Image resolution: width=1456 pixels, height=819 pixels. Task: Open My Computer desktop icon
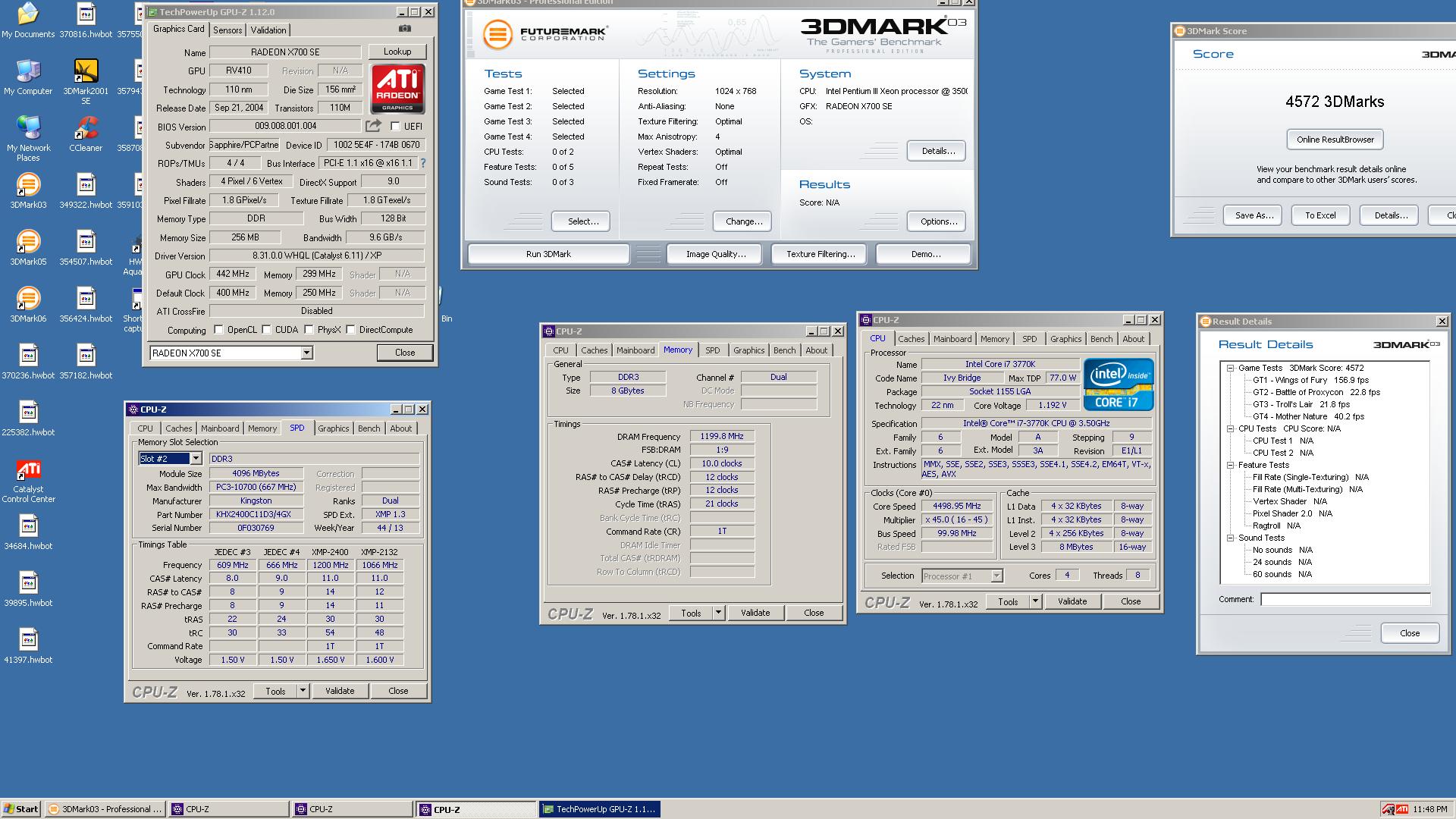(x=28, y=77)
